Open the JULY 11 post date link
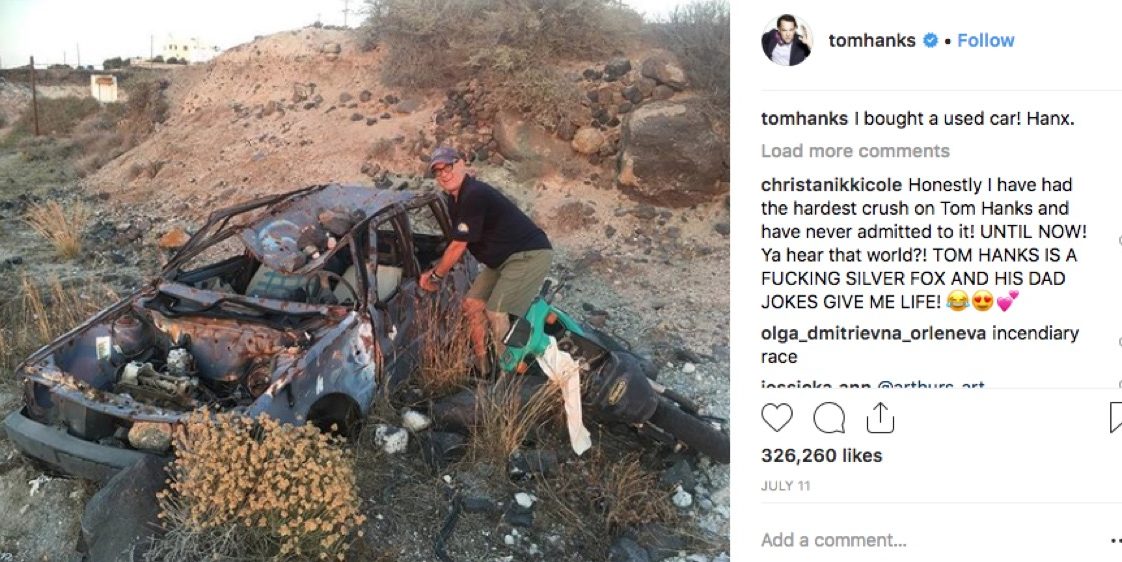Viewport: 1122px width, 562px height. 786,486
